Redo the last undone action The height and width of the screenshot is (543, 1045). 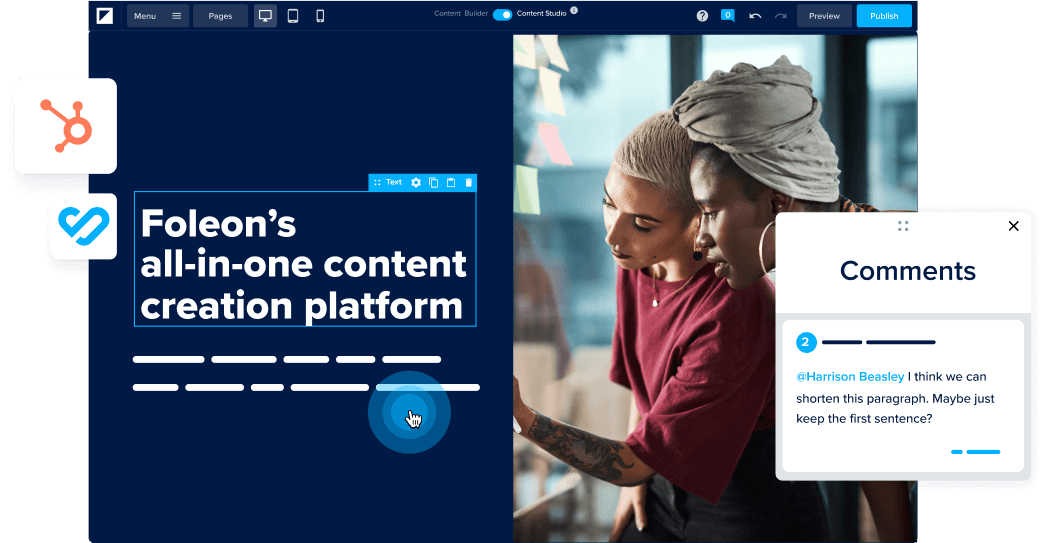781,16
